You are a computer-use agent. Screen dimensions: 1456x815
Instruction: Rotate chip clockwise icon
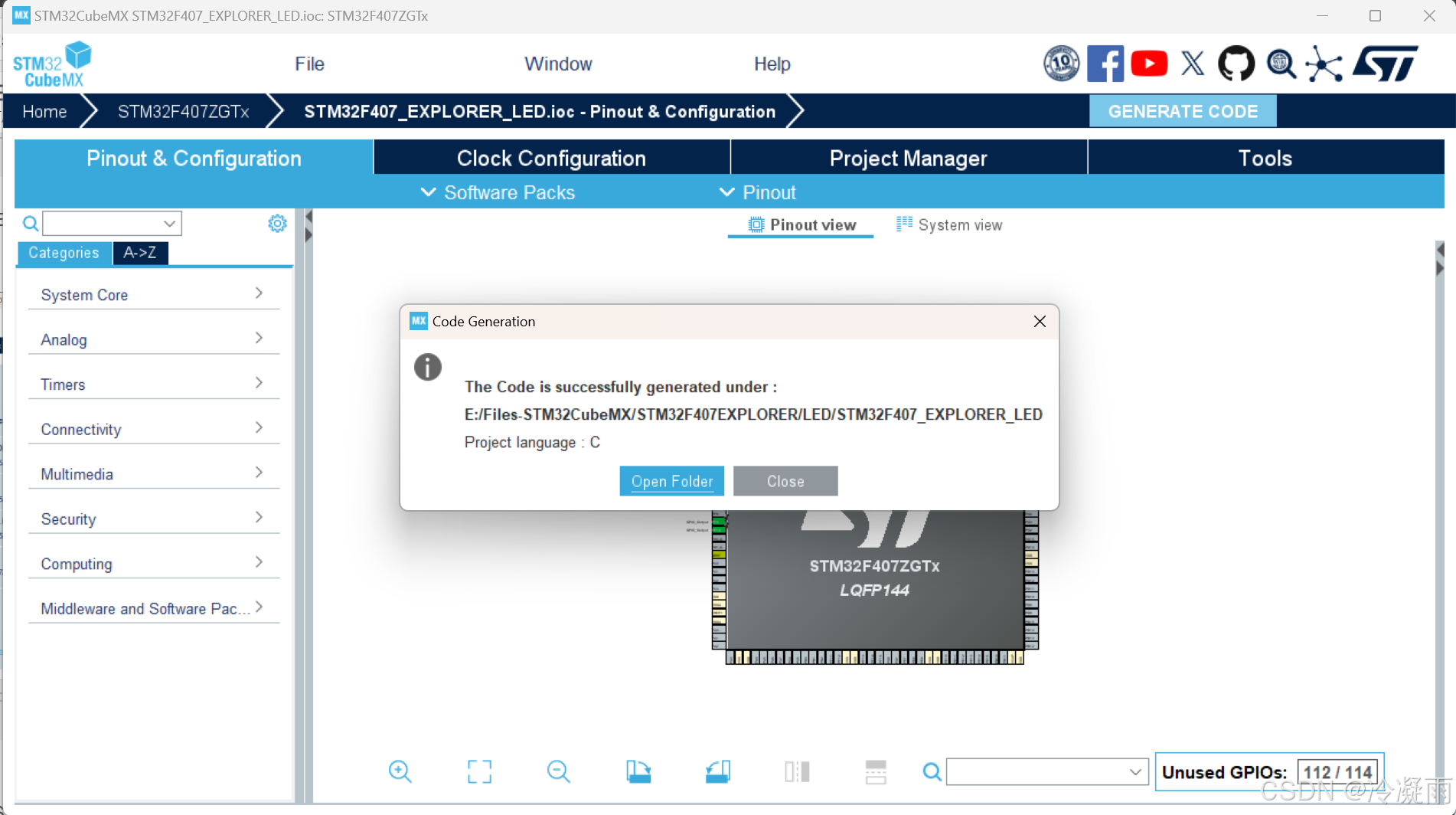click(x=638, y=771)
